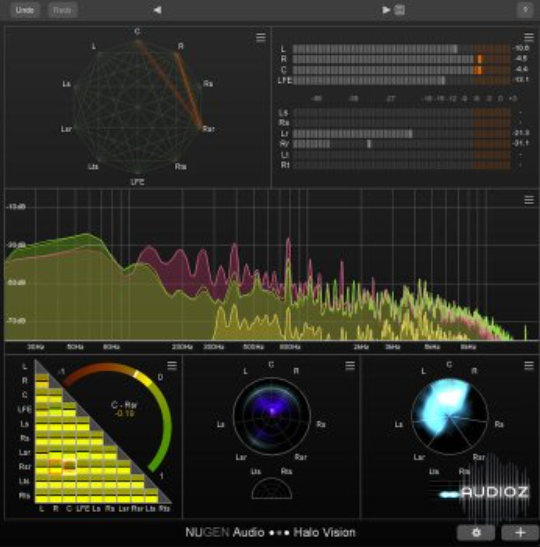The width and height of the screenshot is (540, 547).
Task: Click the R channel level meter bar
Action: tap(402, 59)
